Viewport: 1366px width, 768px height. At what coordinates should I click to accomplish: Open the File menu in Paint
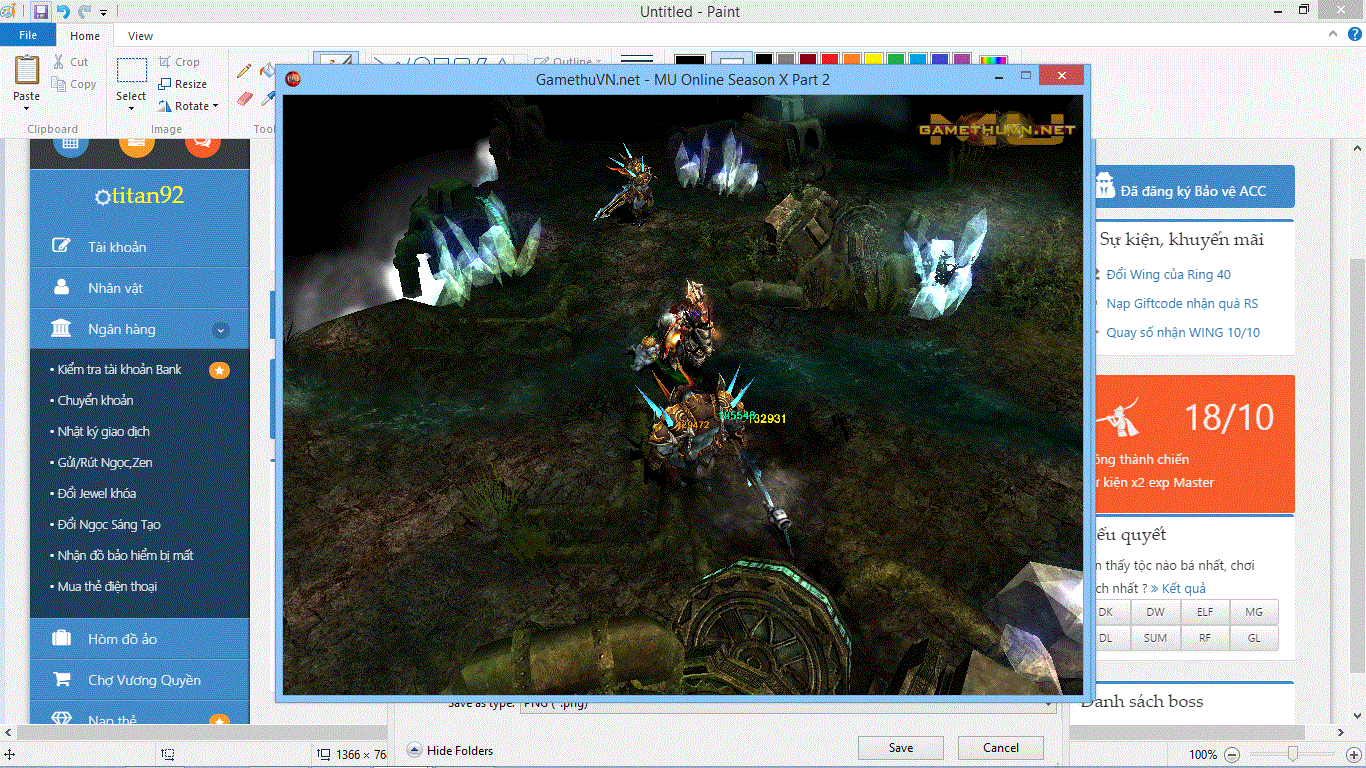tap(28, 35)
